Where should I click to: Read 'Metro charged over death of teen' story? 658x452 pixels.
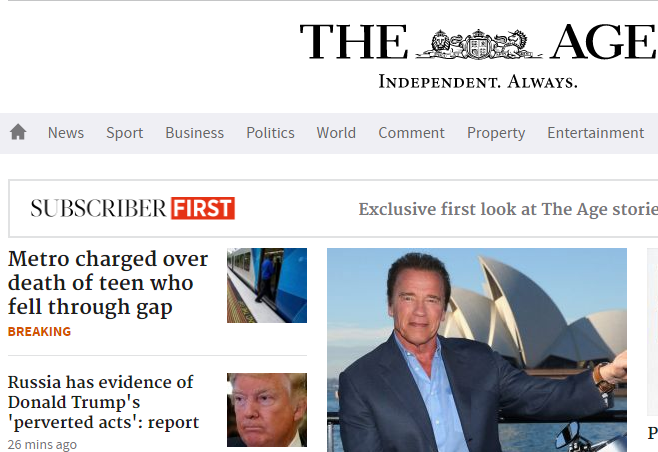point(108,282)
